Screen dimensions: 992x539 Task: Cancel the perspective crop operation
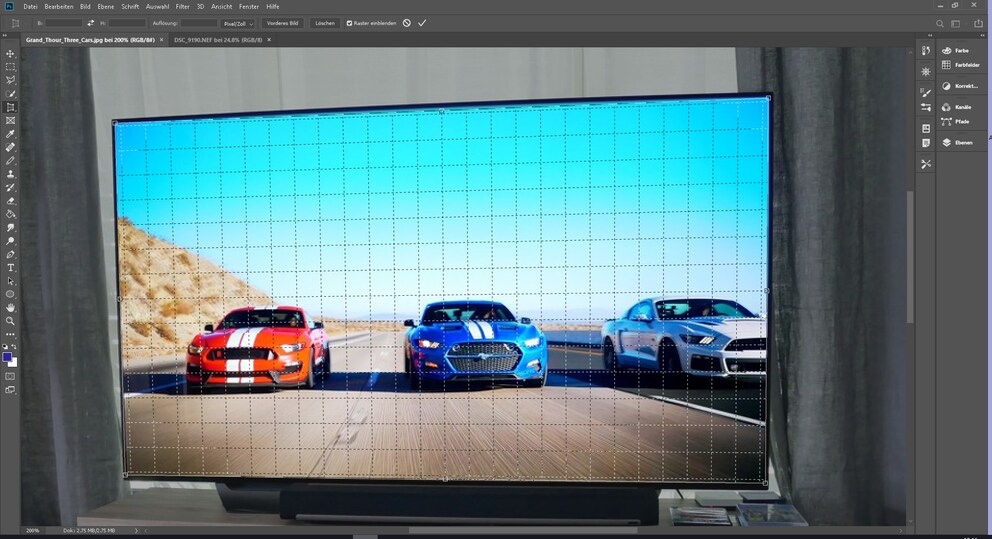point(407,23)
